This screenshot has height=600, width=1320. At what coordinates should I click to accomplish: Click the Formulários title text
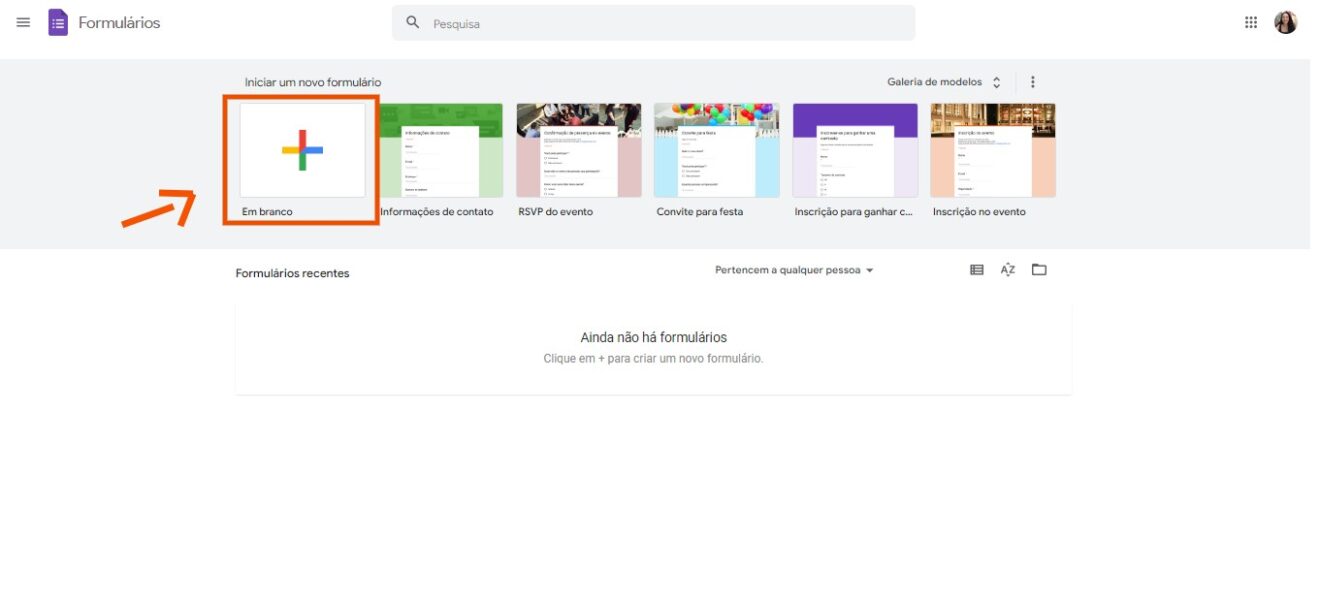point(119,21)
